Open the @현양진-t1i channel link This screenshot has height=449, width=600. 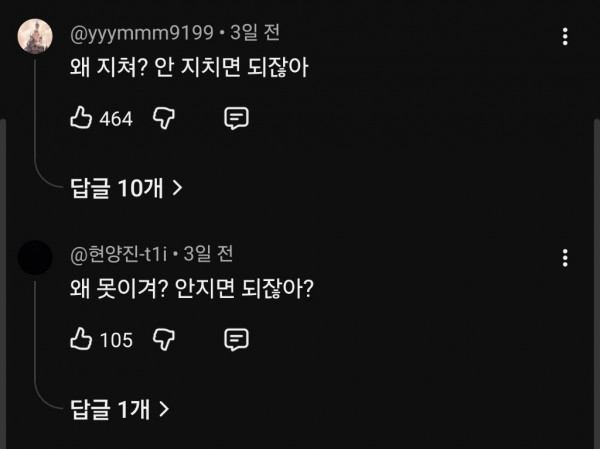click(118, 254)
